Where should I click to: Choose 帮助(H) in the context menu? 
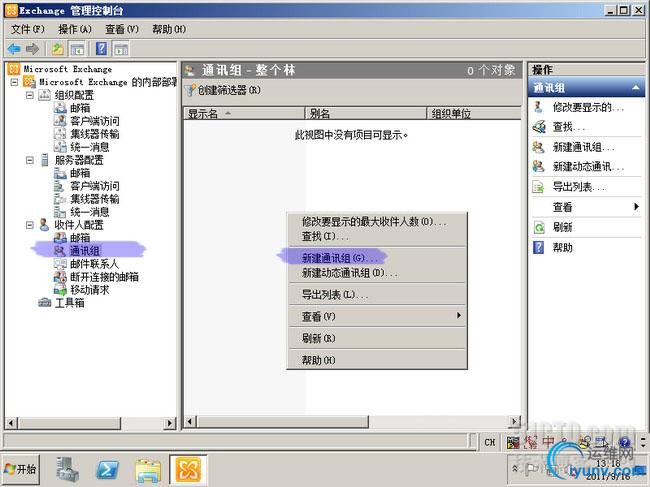377,360
